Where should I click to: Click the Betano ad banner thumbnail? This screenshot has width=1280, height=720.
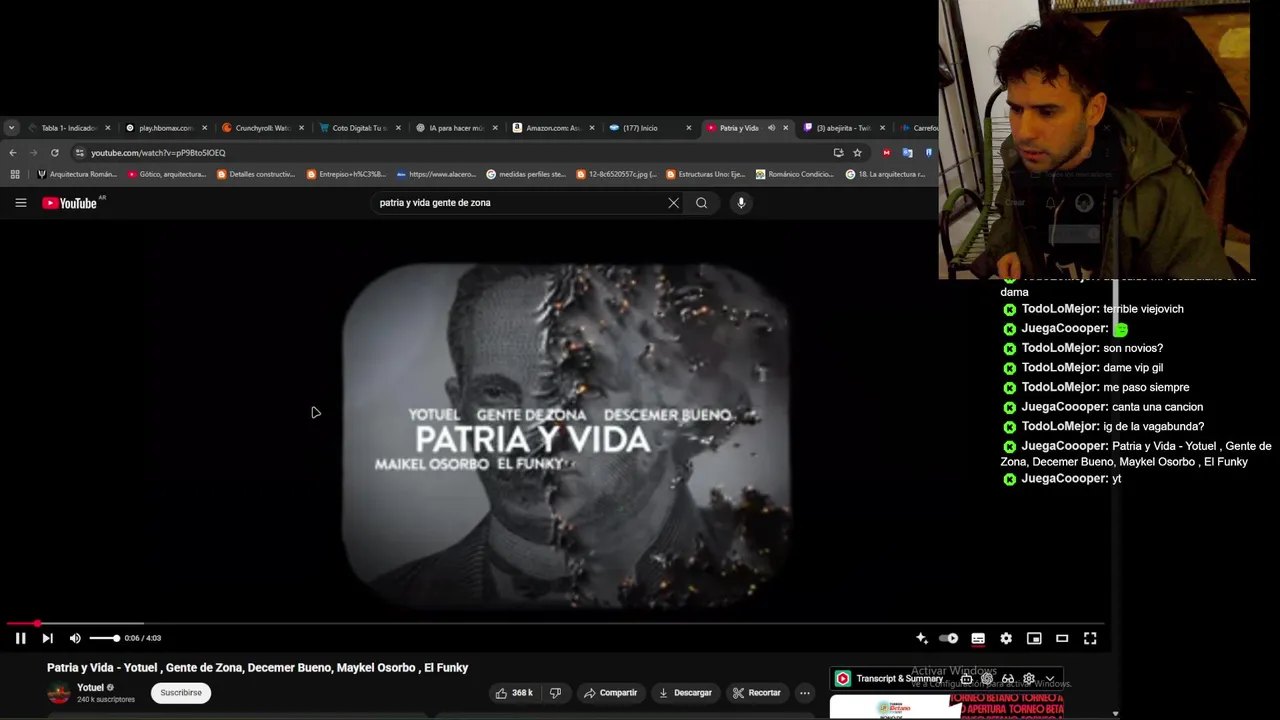pyautogui.click(x=947, y=706)
